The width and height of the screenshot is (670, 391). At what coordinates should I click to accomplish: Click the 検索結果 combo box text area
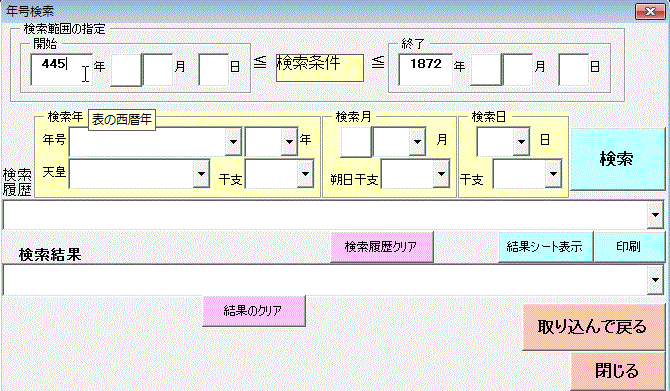point(325,279)
